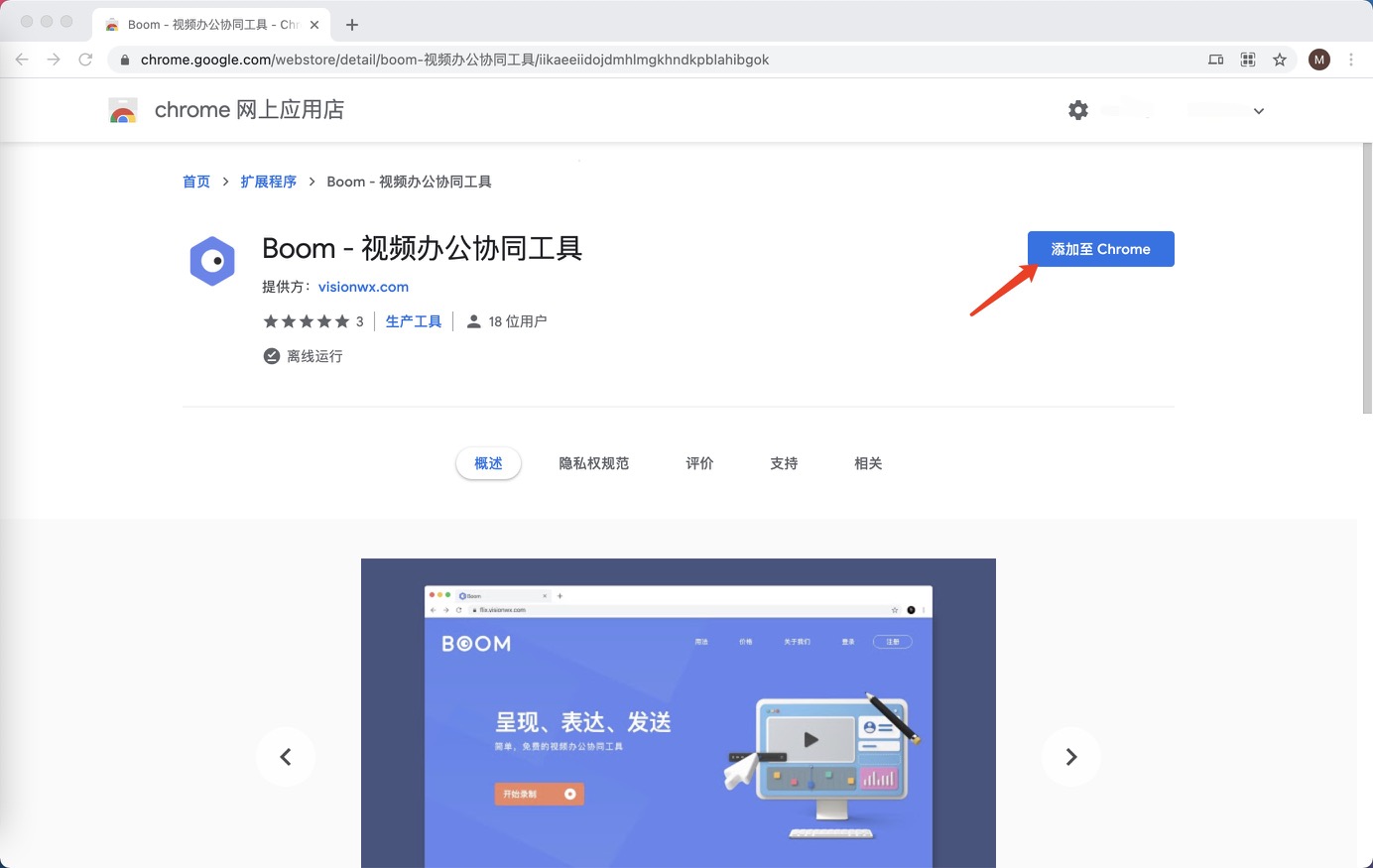Open visionwx.com provider link

[363, 287]
